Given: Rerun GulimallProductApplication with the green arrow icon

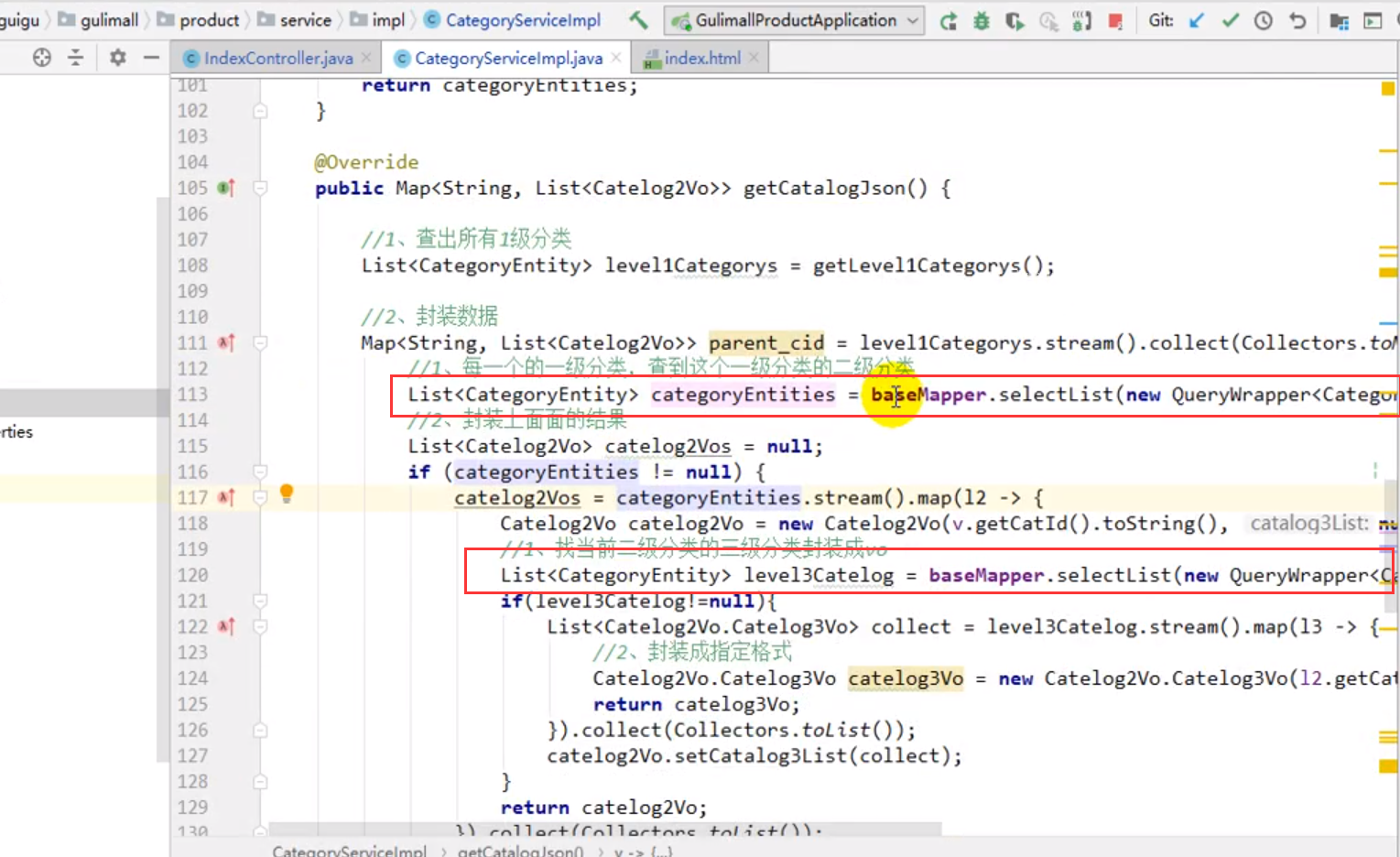Looking at the screenshot, I should point(949,21).
